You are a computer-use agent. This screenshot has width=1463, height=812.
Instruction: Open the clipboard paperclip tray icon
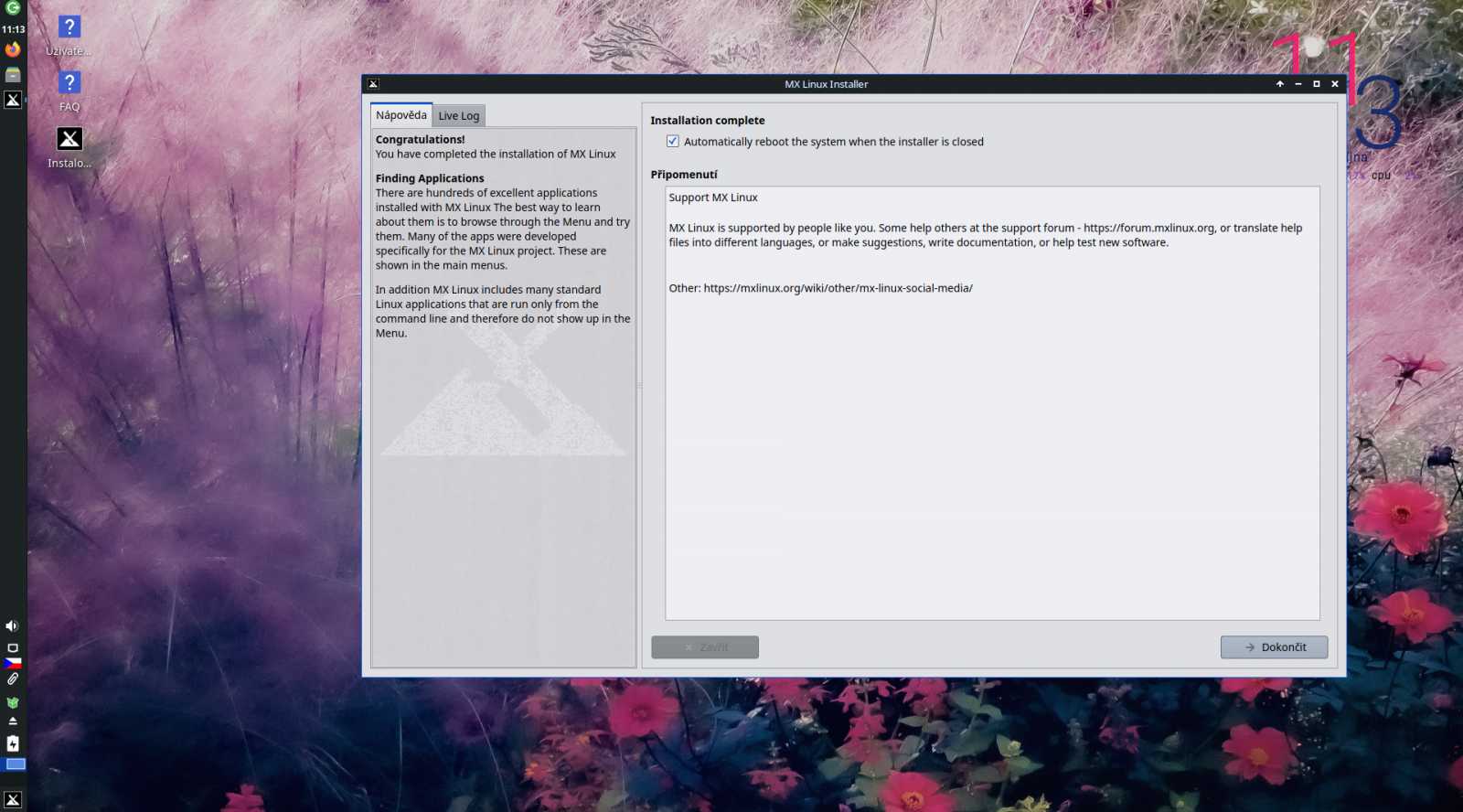(13, 679)
